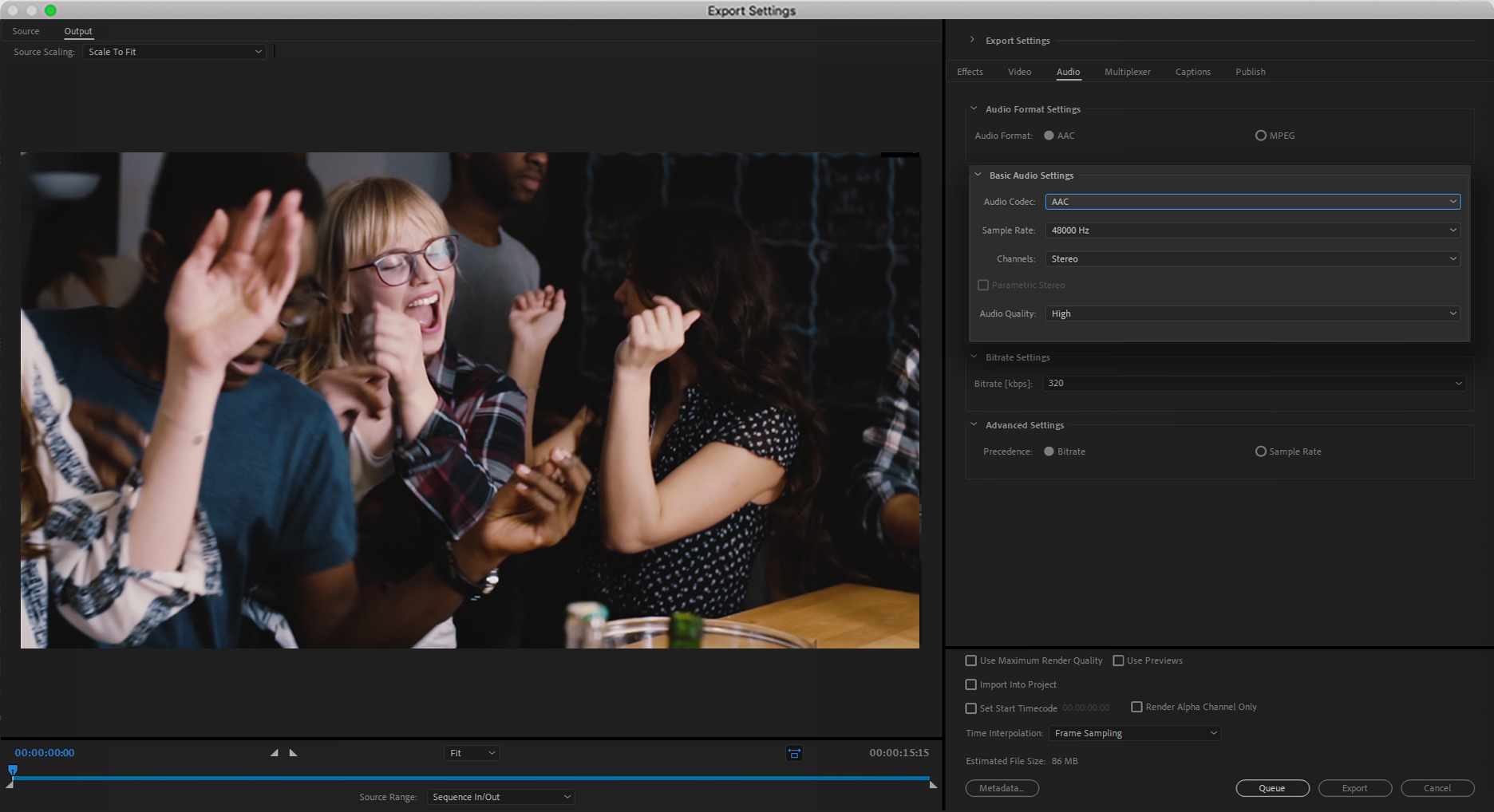Click the out-point marker at timeline end
This screenshot has height=812, width=1494.
[x=933, y=786]
